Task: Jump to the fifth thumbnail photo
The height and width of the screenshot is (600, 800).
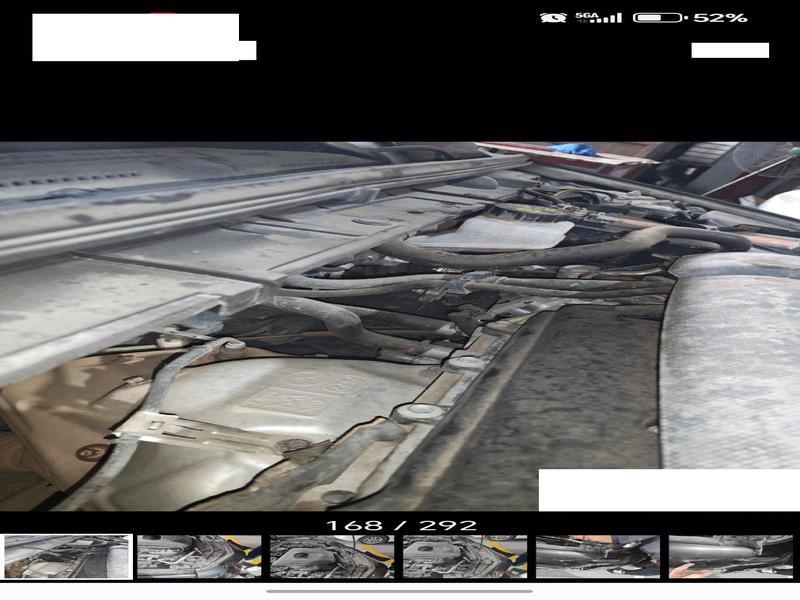Action: [x=598, y=556]
